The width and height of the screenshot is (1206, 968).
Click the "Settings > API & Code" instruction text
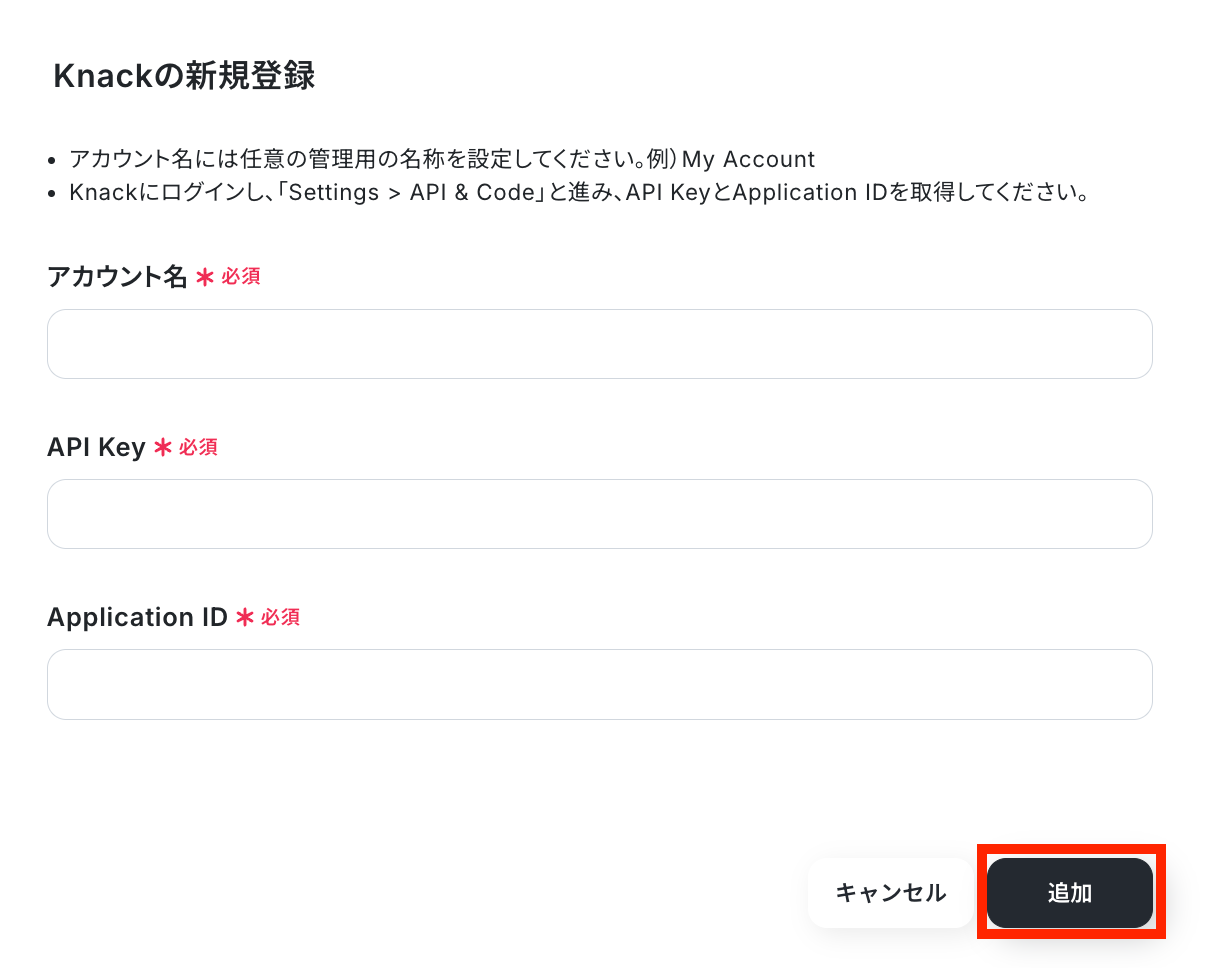[x=413, y=192]
